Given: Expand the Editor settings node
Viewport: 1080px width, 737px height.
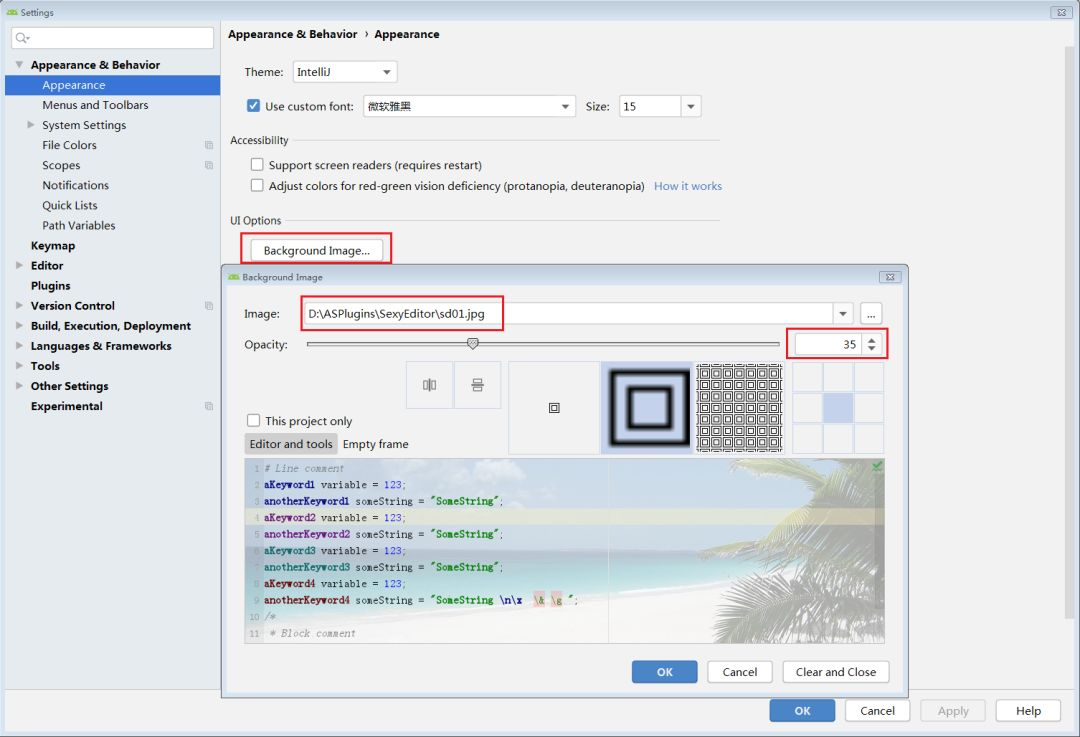Looking at the screenshot, I should click(x=19, y=265).
